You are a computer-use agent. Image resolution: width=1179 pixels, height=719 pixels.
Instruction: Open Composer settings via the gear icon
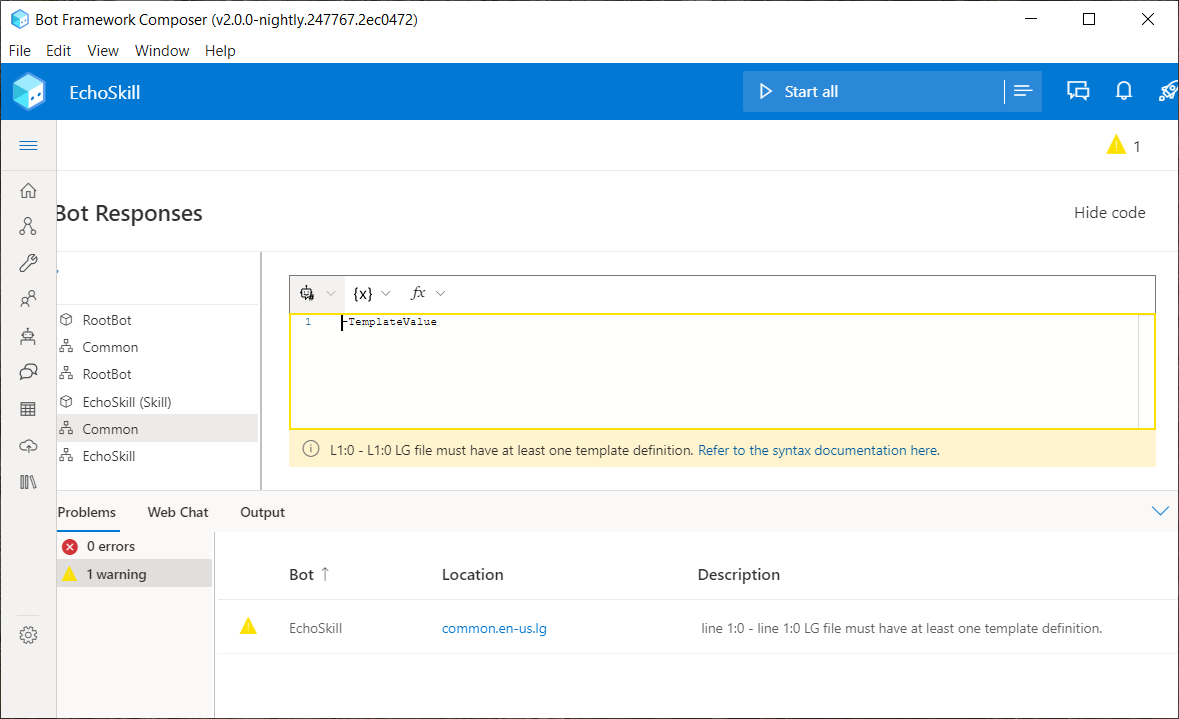[29, 634]
